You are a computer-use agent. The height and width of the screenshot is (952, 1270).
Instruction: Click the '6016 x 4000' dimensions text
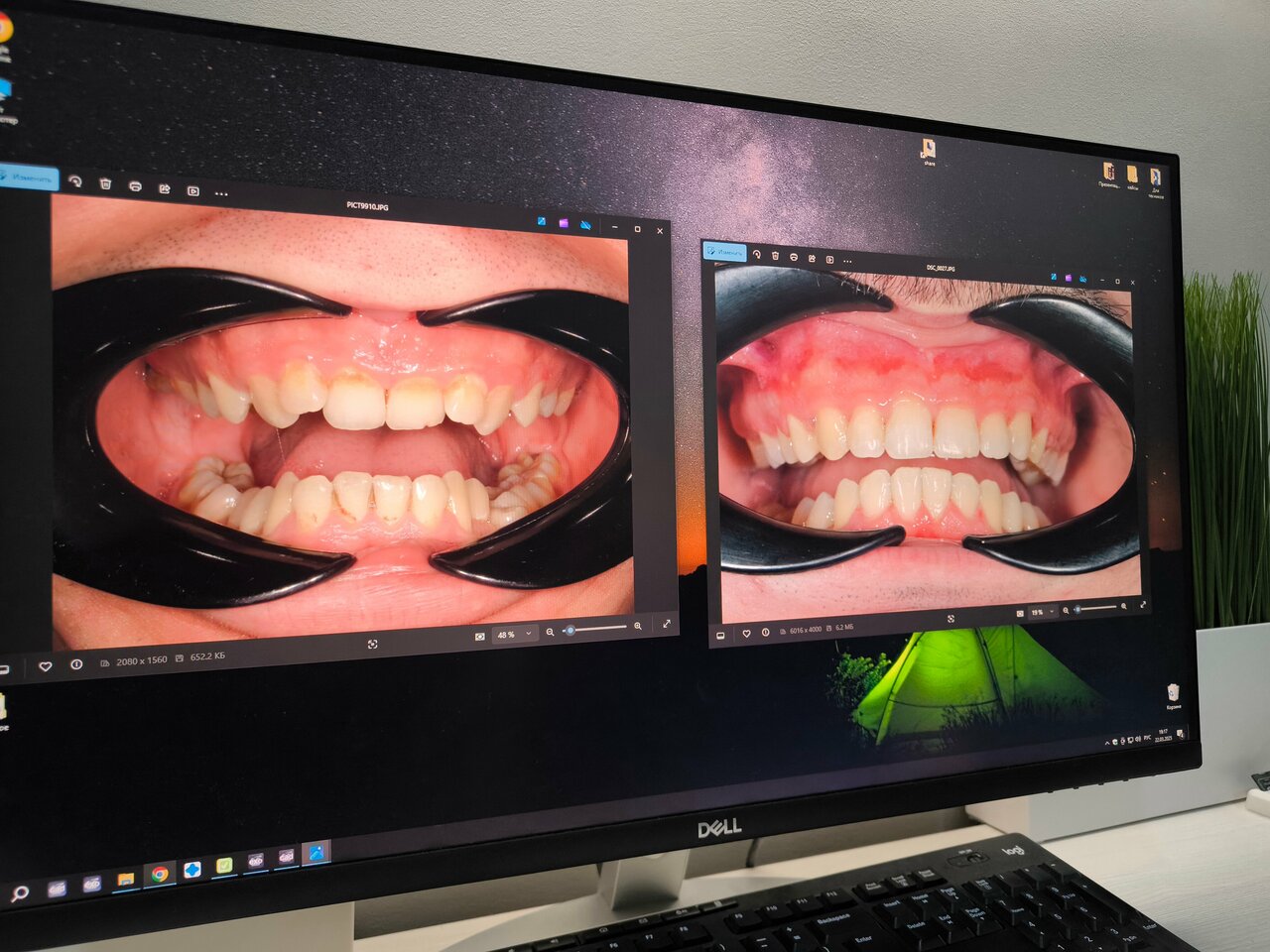point(805,630)
